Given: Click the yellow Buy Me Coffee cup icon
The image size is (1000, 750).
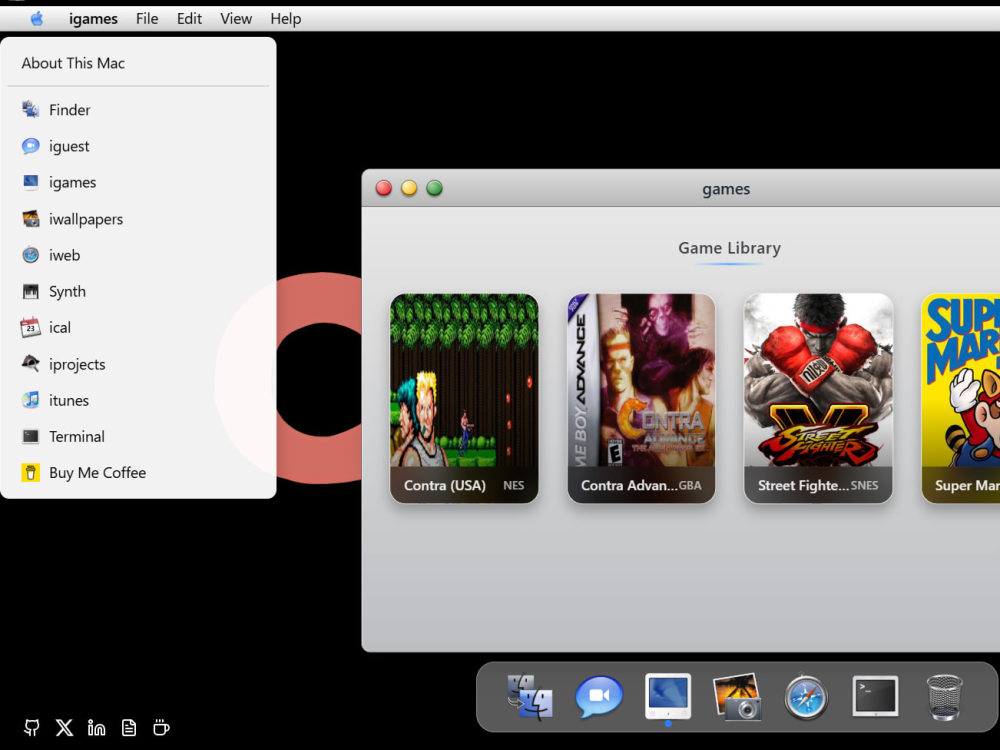Looking at the screenshot, I should [x=31, y=473].
